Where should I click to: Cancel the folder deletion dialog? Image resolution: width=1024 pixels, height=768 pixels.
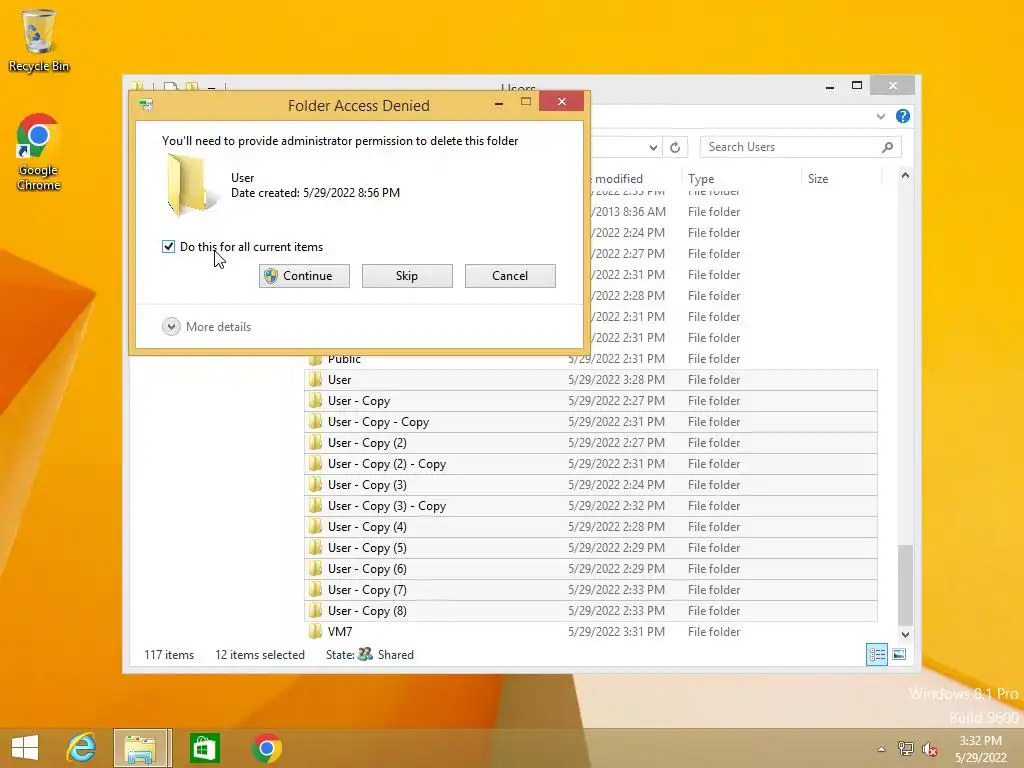pos(510,276)
